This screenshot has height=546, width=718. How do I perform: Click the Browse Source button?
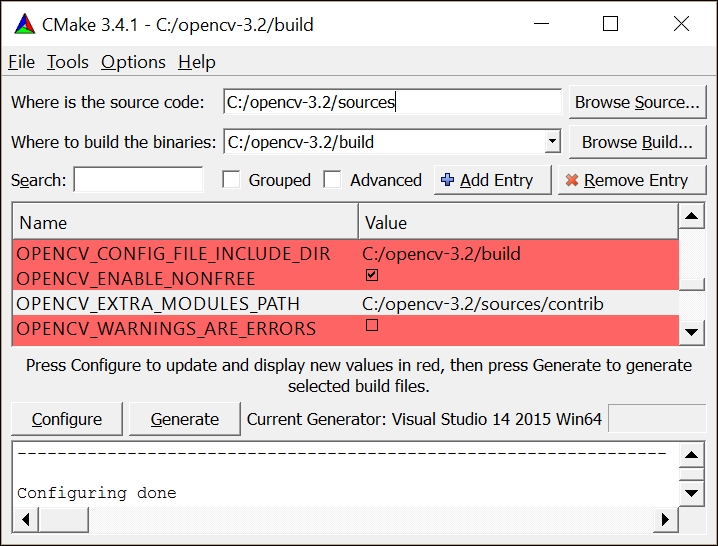tap(637, 102)
